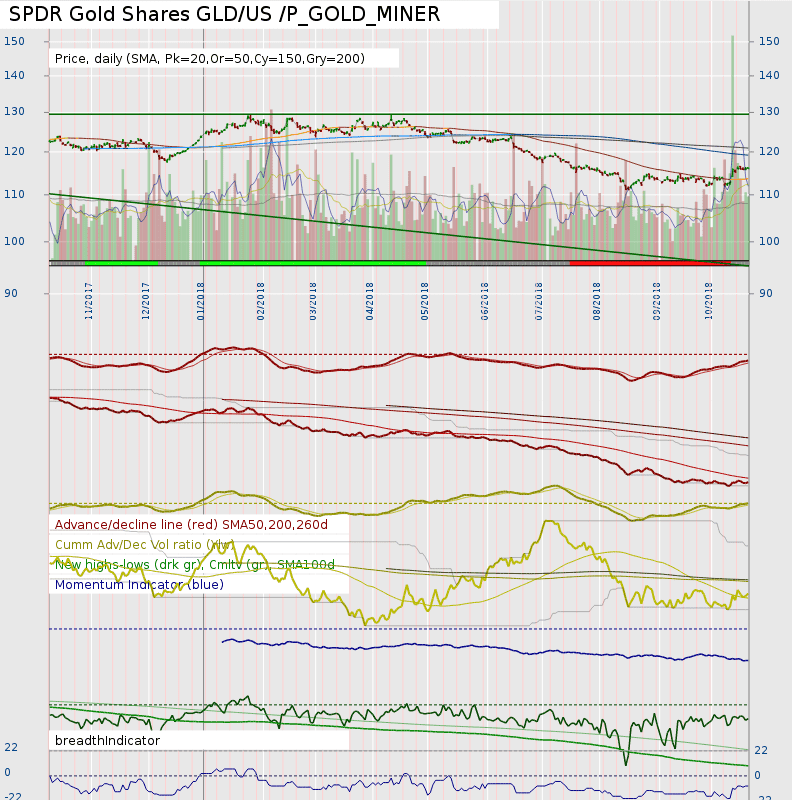Click the 140 value on right price axis
The image size is (792, 800).
click(x=769, y=76)
